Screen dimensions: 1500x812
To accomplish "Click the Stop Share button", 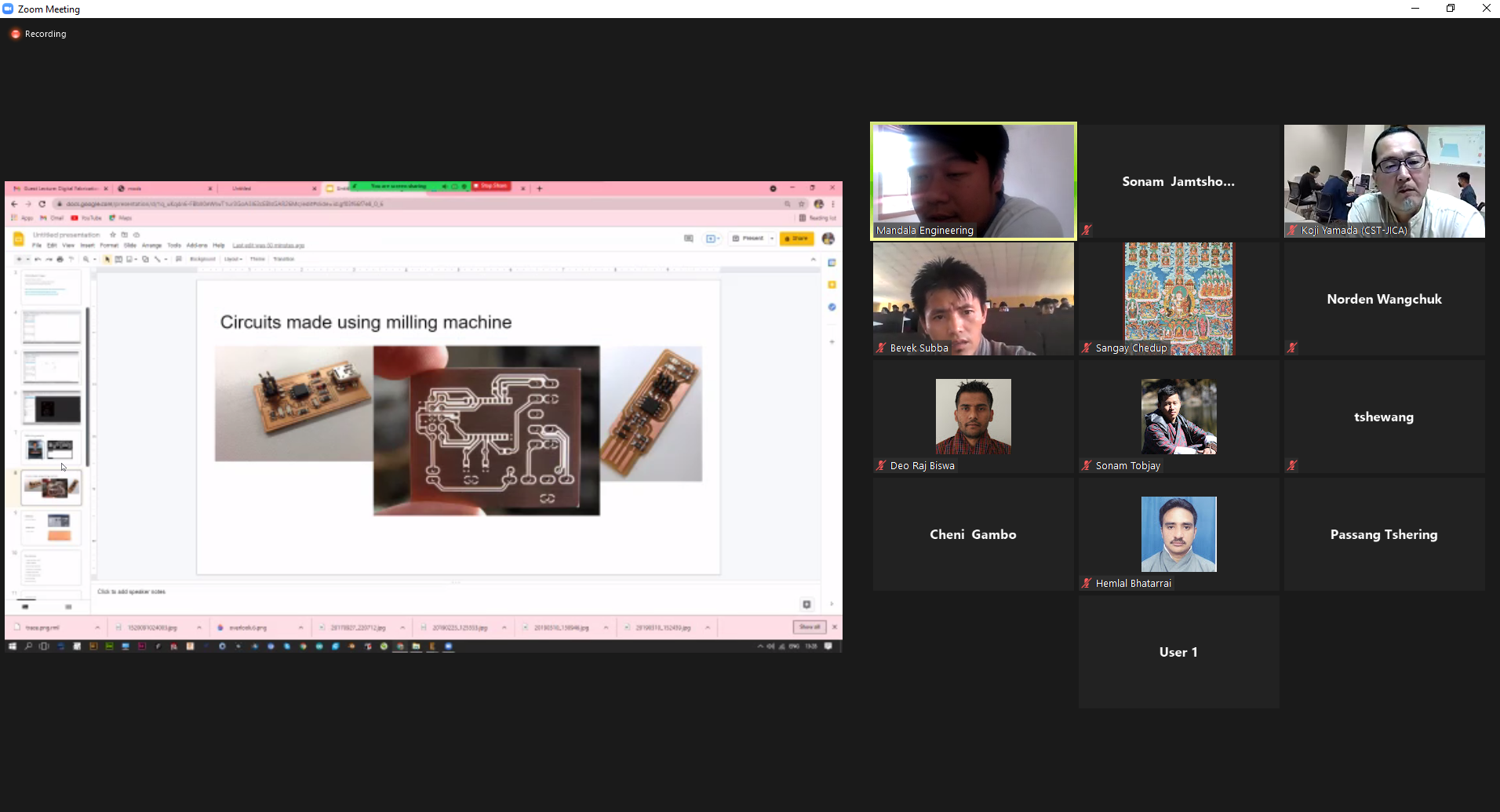I will click(491, 186).
